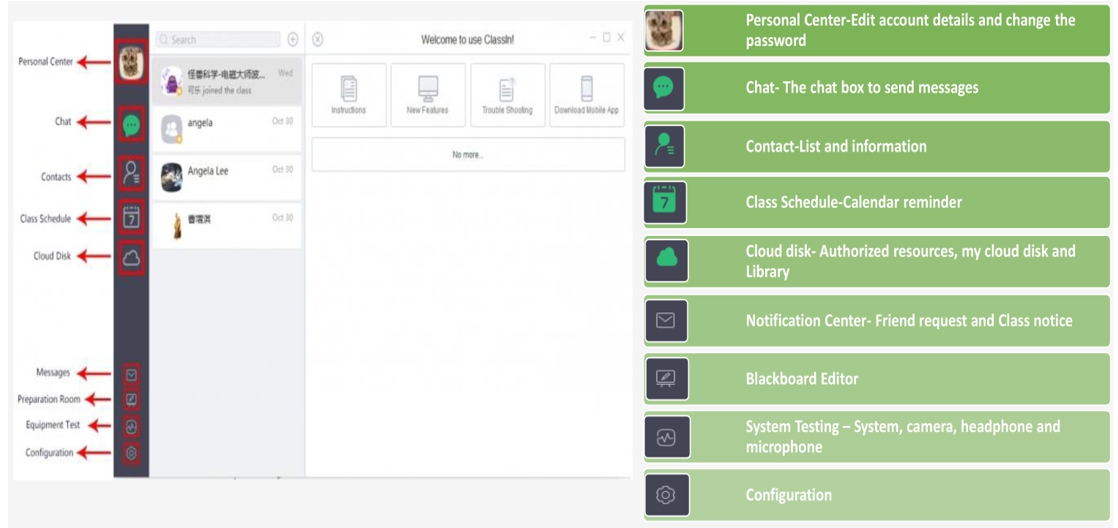Open the Download Mobile App card
This screenshot has width=1118, height=528.
587,95
